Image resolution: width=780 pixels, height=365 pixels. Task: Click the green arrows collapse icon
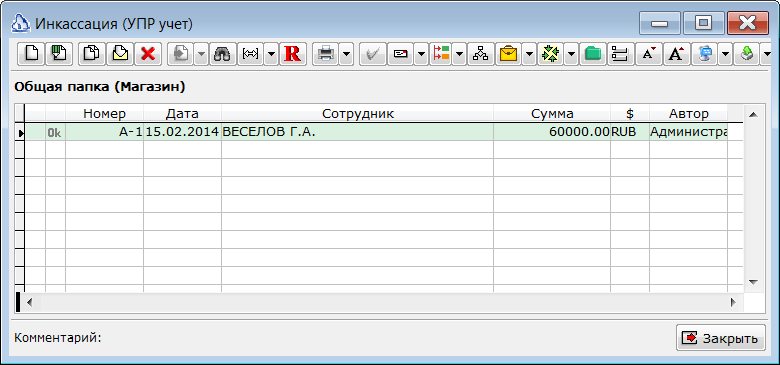550,54
